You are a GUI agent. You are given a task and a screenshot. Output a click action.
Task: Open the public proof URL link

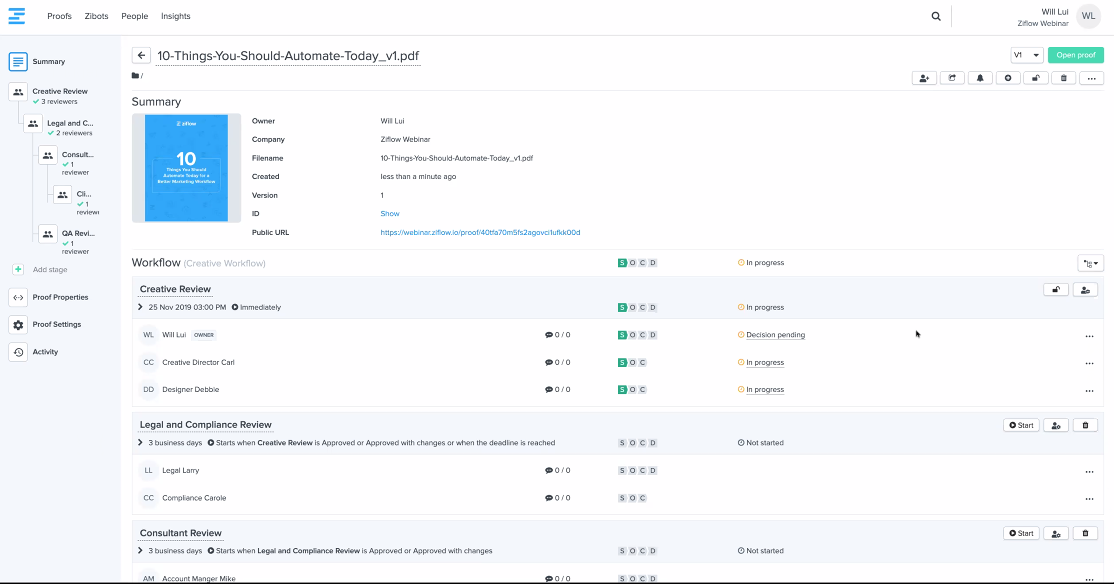point(480,233)
